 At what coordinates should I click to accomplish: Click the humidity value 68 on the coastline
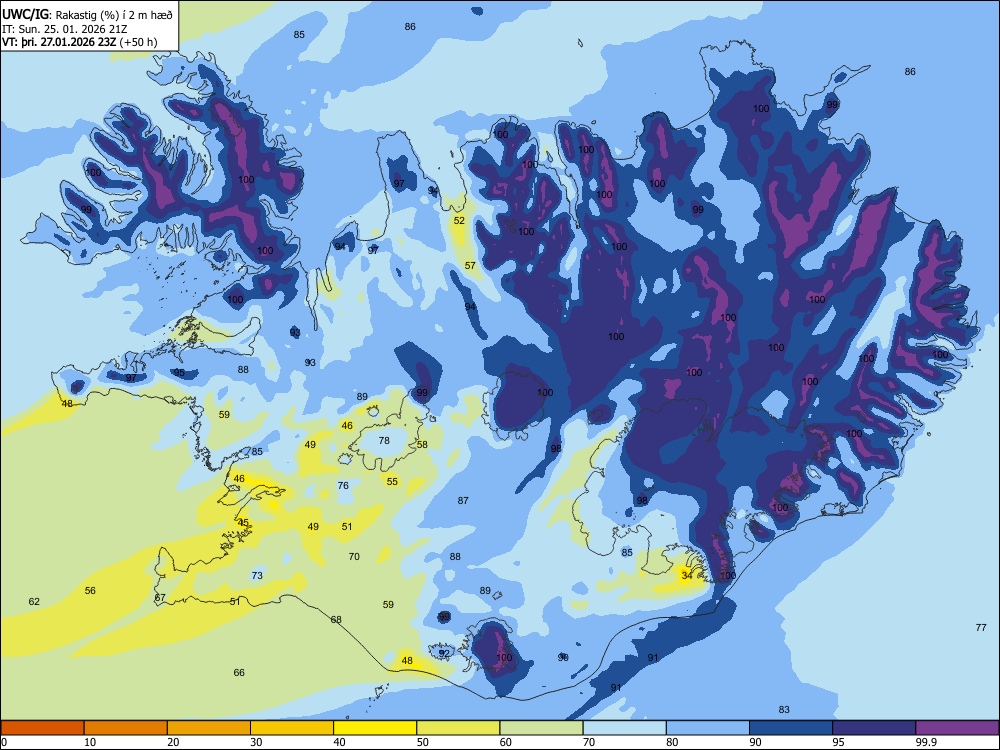coord(336,619)
